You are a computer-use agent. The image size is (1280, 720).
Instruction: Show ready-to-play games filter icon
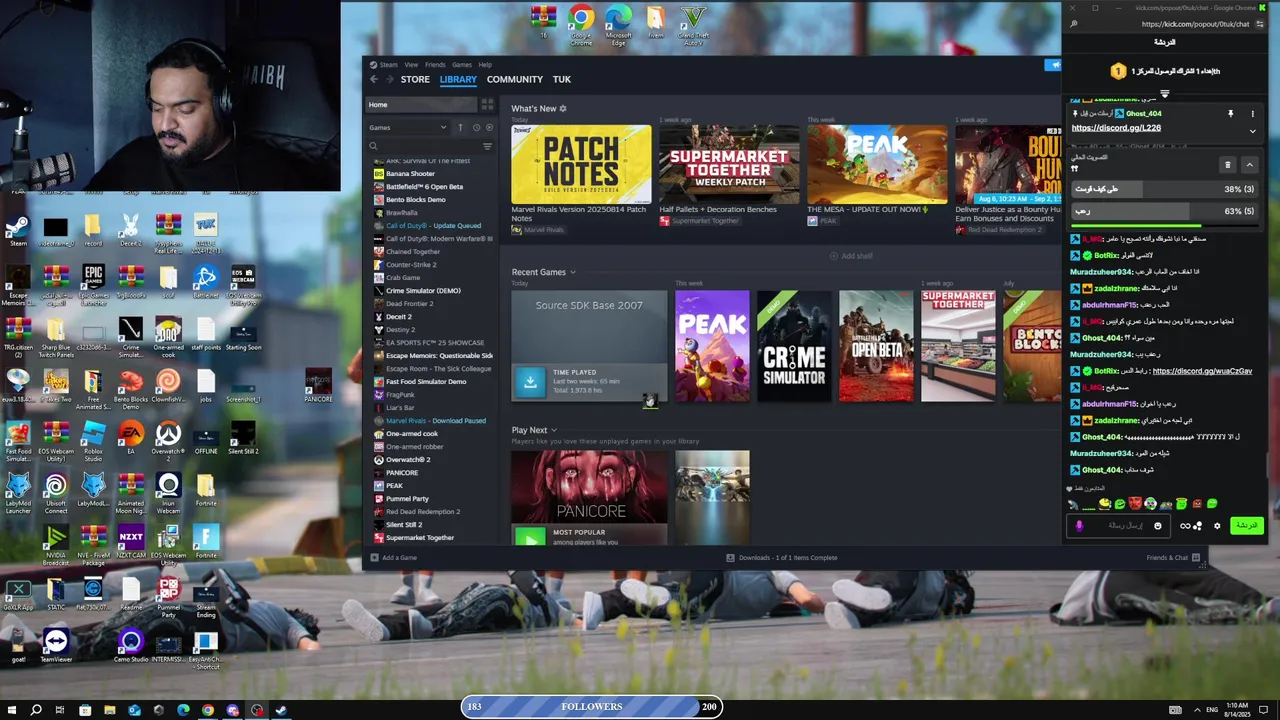click(489, 127)
